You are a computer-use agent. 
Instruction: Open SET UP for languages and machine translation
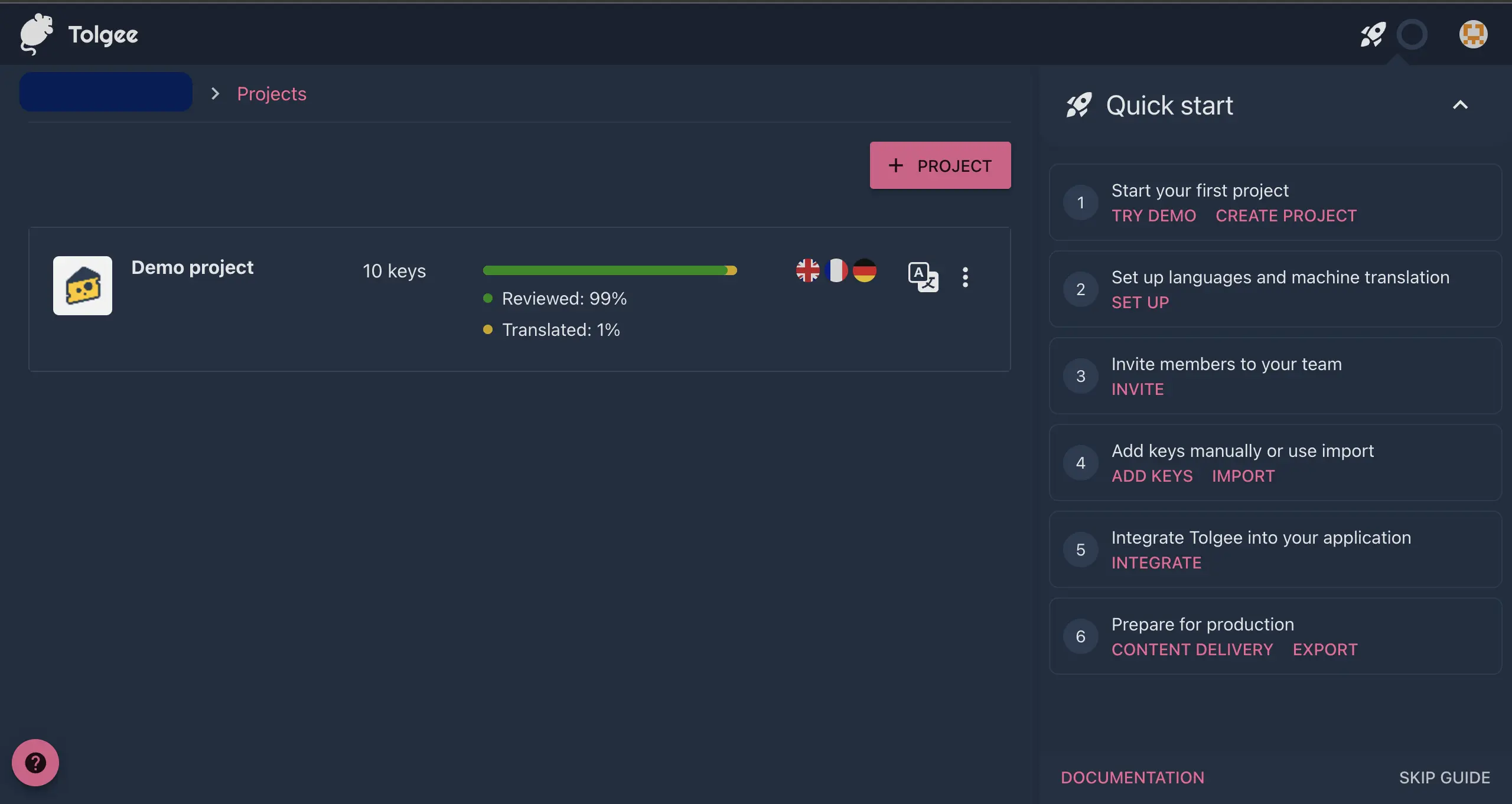coord(1140,302)
